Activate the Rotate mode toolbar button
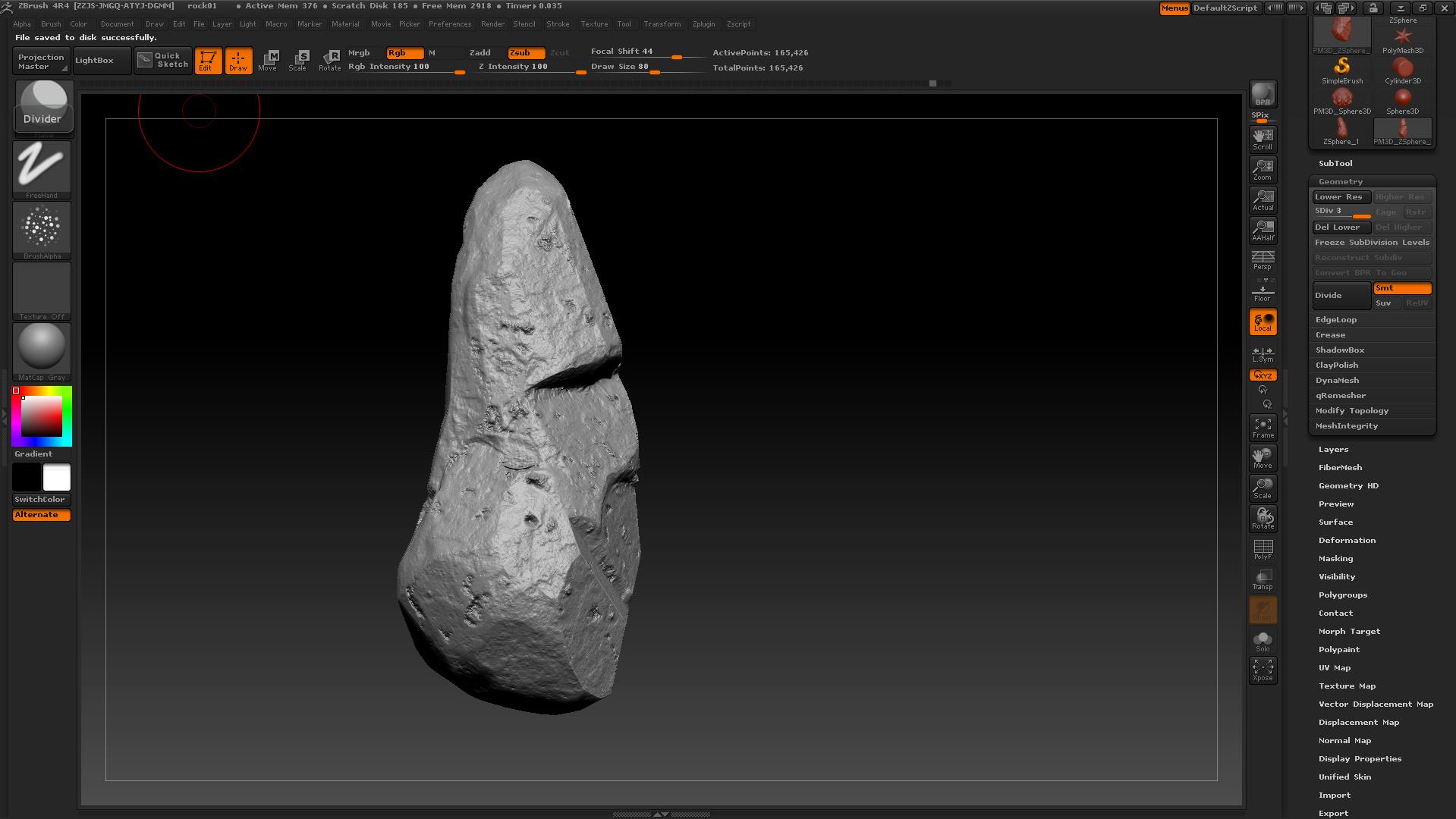Screen dimensions: 1456x819 pyautogui.click(x=330, y=61)
